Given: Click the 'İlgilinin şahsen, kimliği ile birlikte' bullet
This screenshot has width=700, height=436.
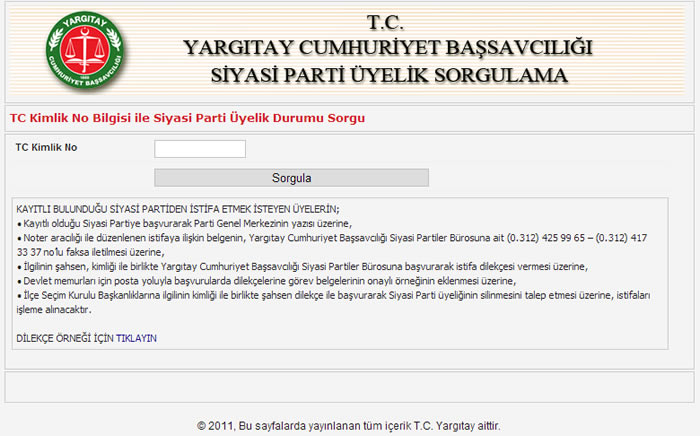Looking at the screenshot, I should click(x=302, y=266).
